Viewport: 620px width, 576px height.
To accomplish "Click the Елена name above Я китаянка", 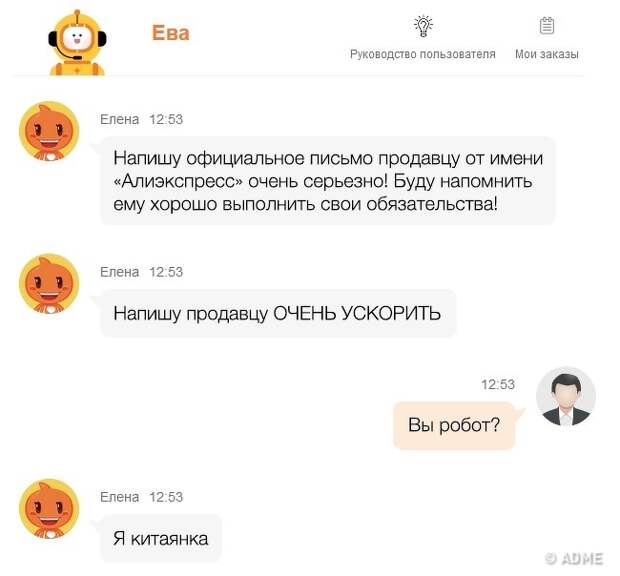I will pos(119,497).
